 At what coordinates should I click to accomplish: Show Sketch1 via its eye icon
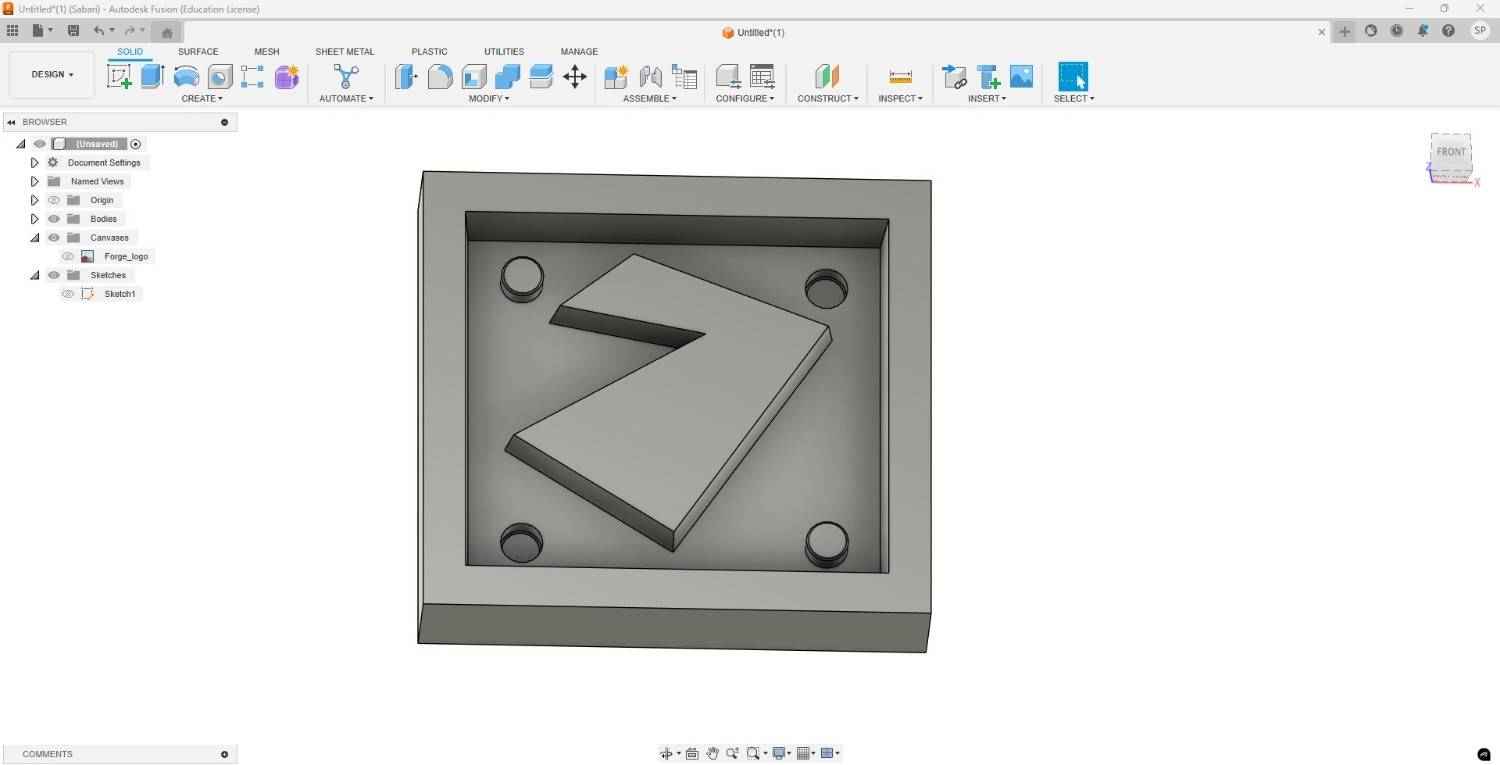(x=68, y=294)
